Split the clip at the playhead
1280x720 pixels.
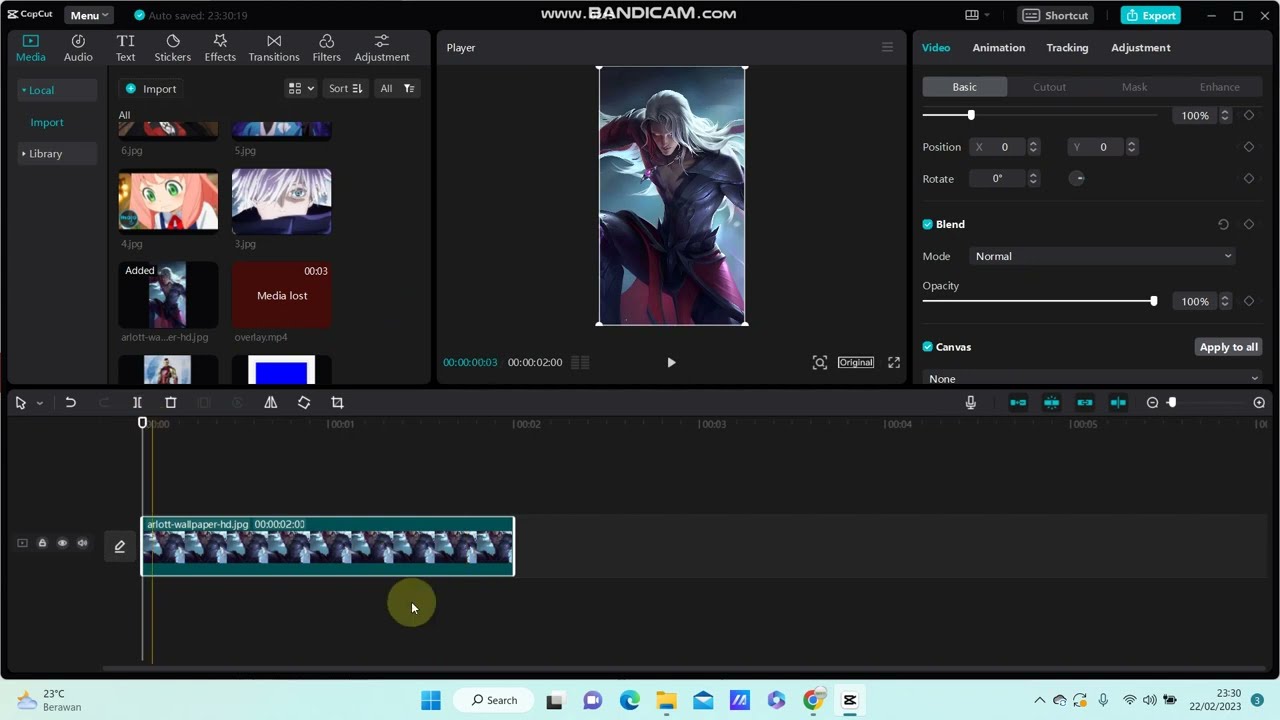[x=137, y=402]
